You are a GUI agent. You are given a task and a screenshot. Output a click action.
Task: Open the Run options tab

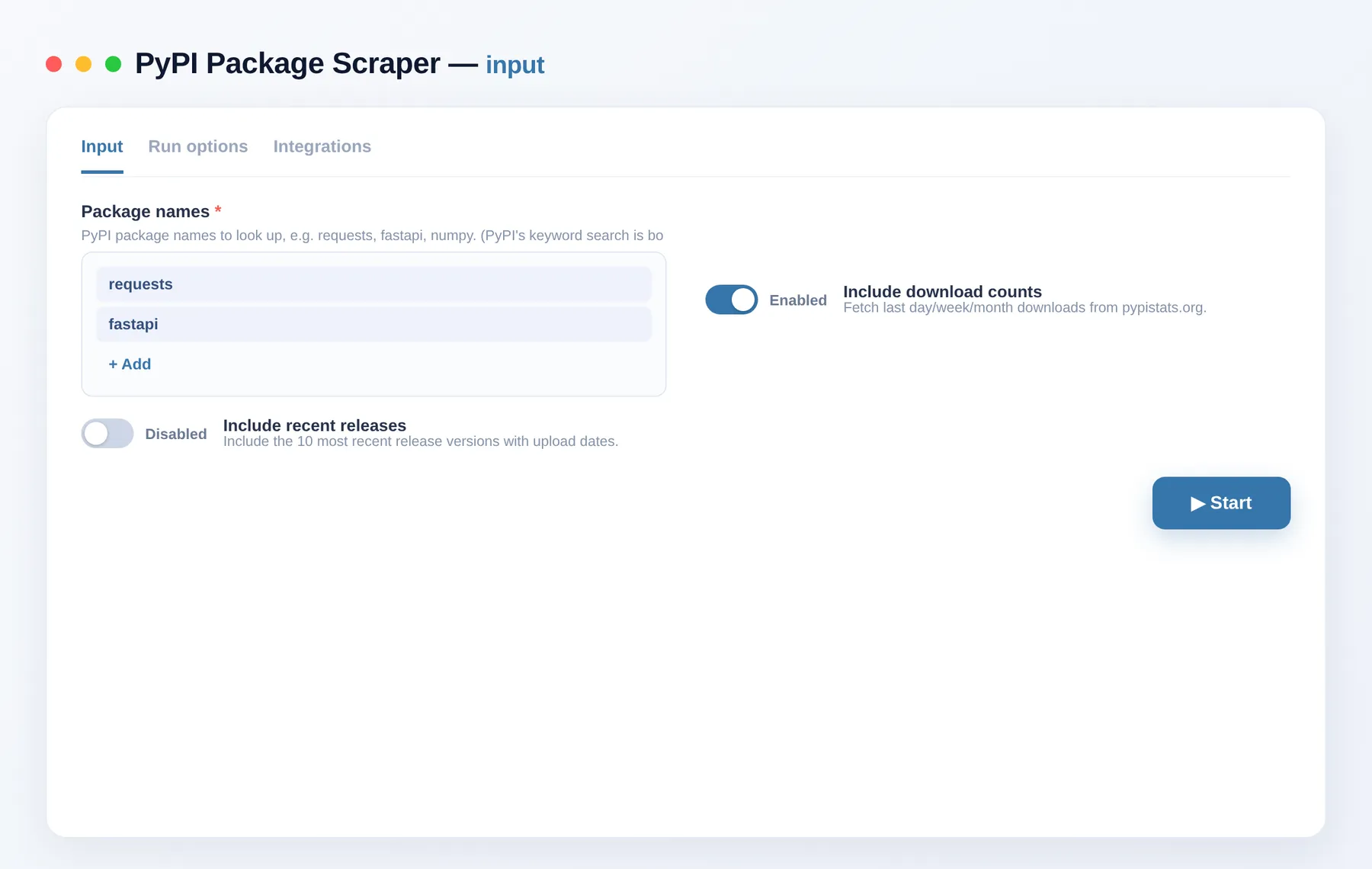[x=198, y=146]
